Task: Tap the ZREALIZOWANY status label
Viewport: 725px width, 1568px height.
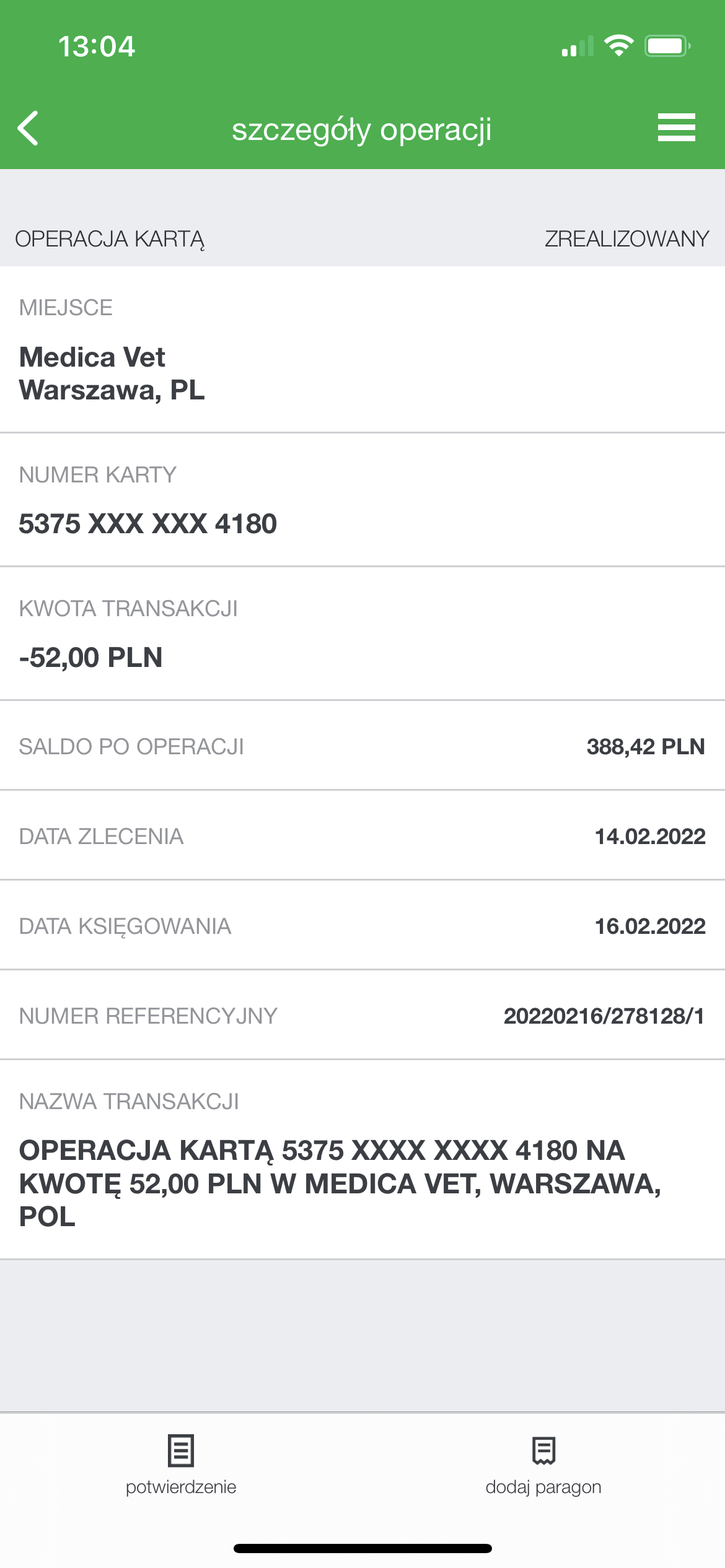Action: pos(627,238)
